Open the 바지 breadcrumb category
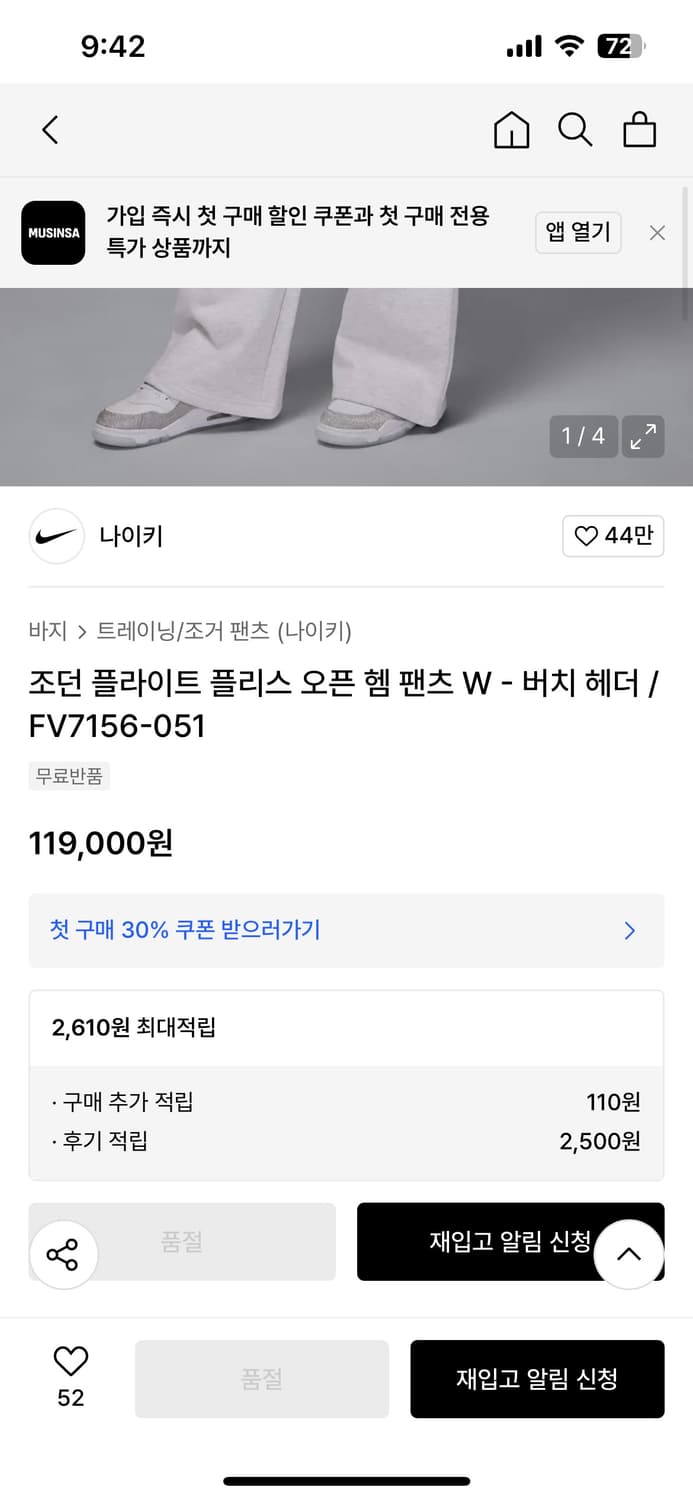Image resolution: width=693 pixels, height=1500 pixels. click(41, 631)
